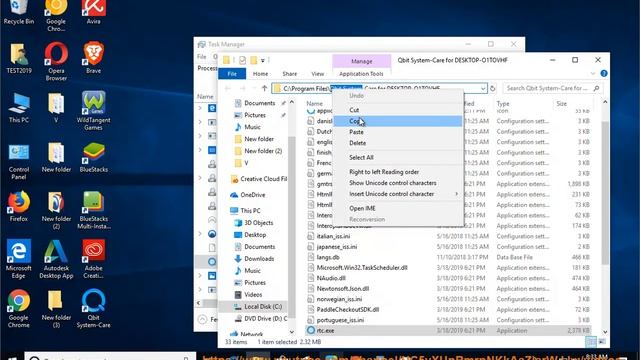Choose Open IME from context menu

coord(398,208)
